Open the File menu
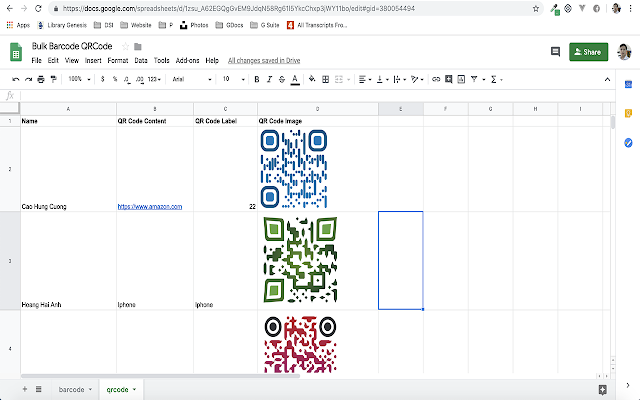This screenshot has width=640, height=400. (36, 60)
